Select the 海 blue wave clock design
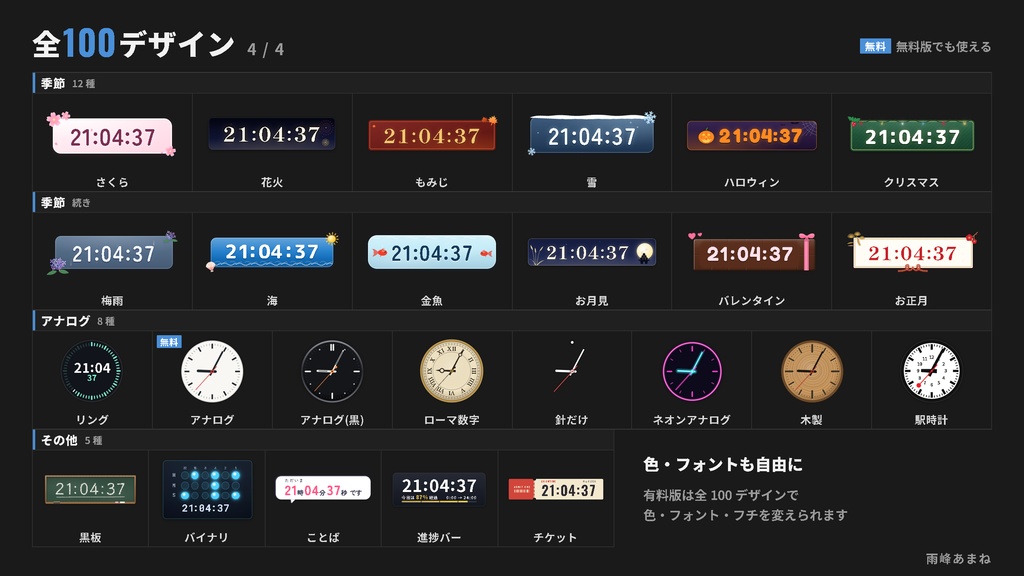The width and height of the screenshot is (1024, 576). tap(272, 252)
